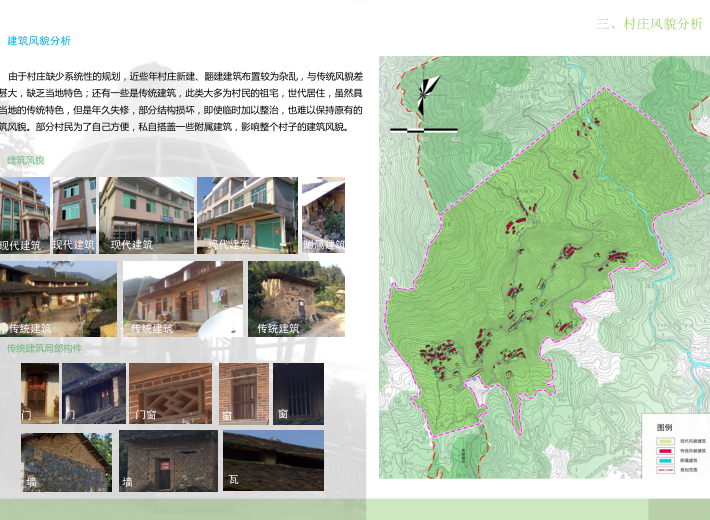
Task: Select the 瓦 roof tile photo
Action: [x=273, y=460]
